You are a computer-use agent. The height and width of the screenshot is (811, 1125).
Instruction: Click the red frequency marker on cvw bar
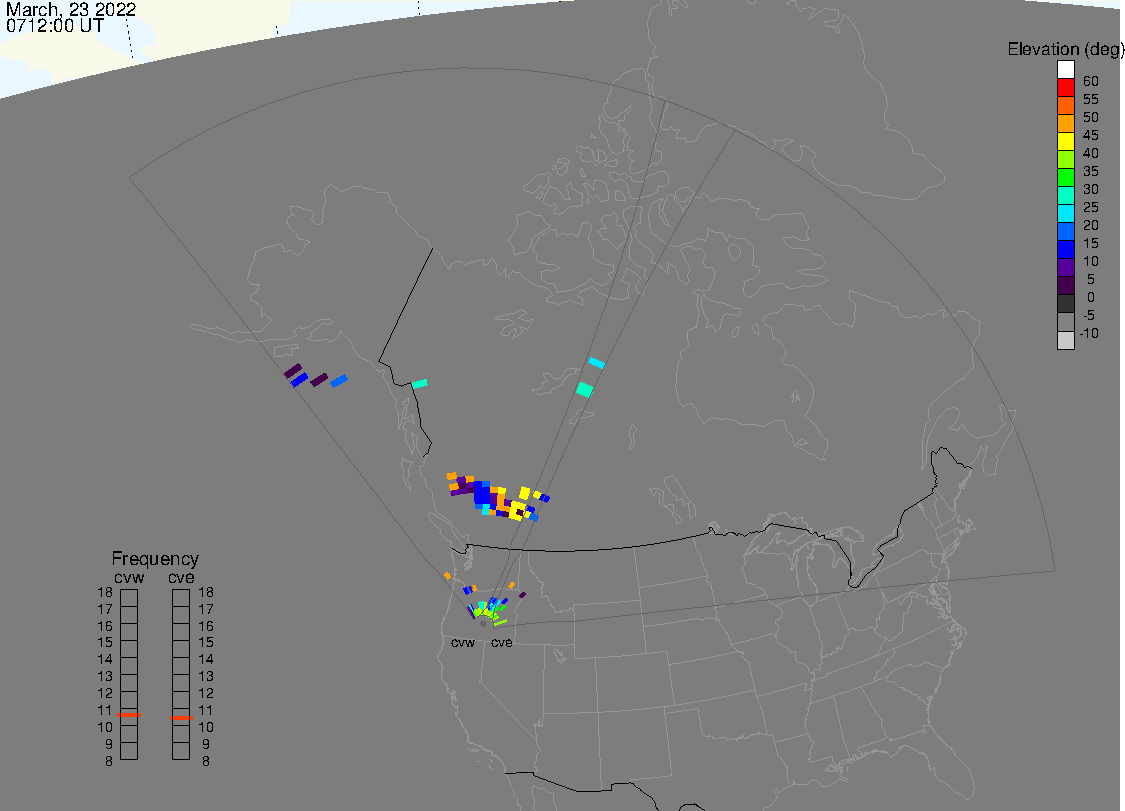(x=129, y=715)
